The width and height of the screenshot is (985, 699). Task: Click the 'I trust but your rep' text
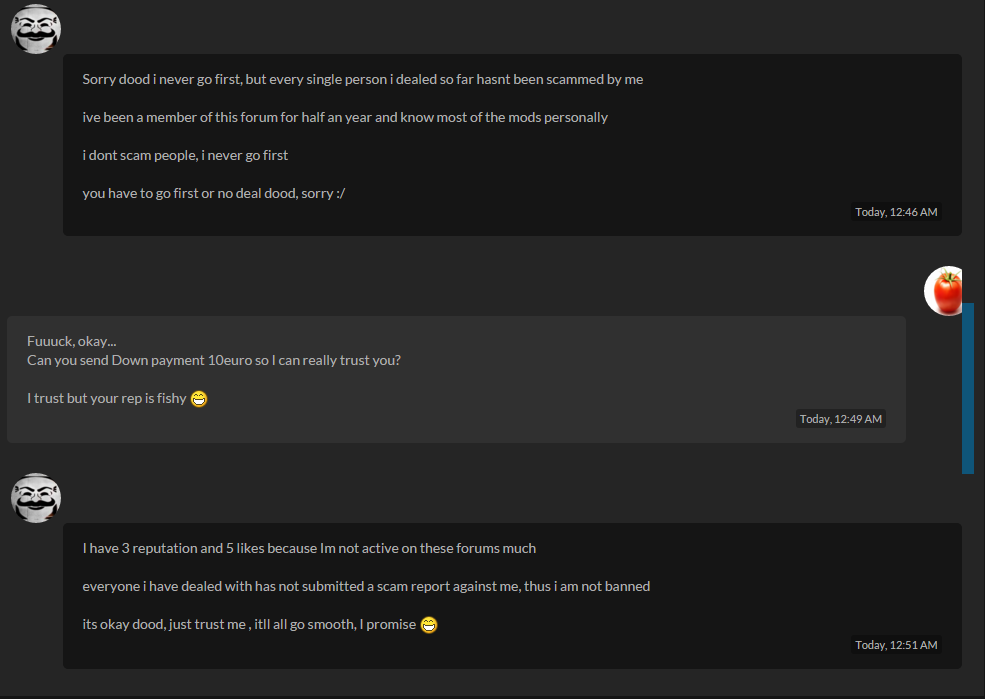click(x=107, y=398)
